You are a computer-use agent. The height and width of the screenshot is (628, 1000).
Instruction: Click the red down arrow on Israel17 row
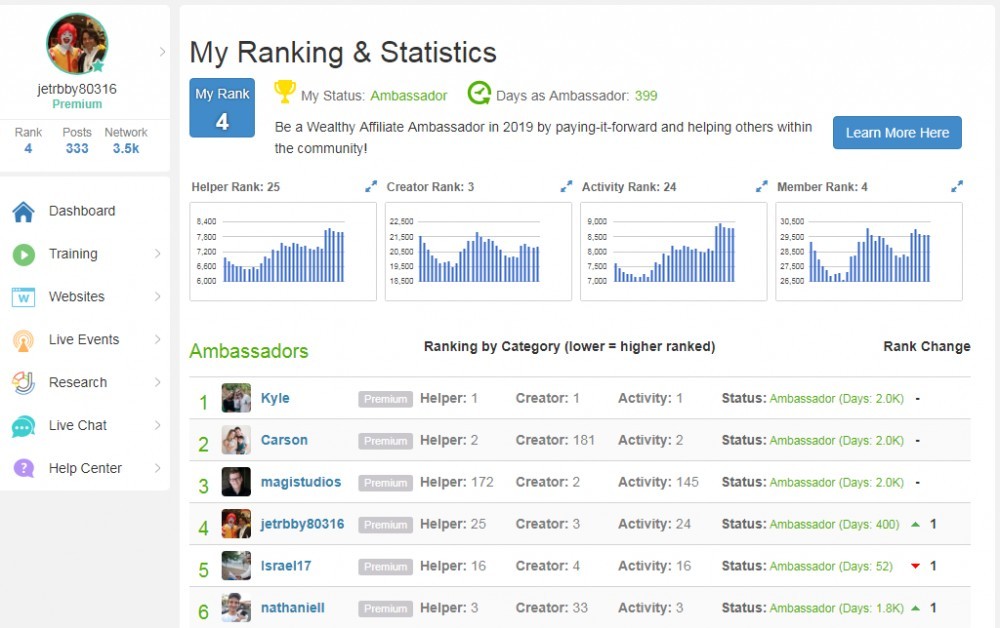point(915,566)
